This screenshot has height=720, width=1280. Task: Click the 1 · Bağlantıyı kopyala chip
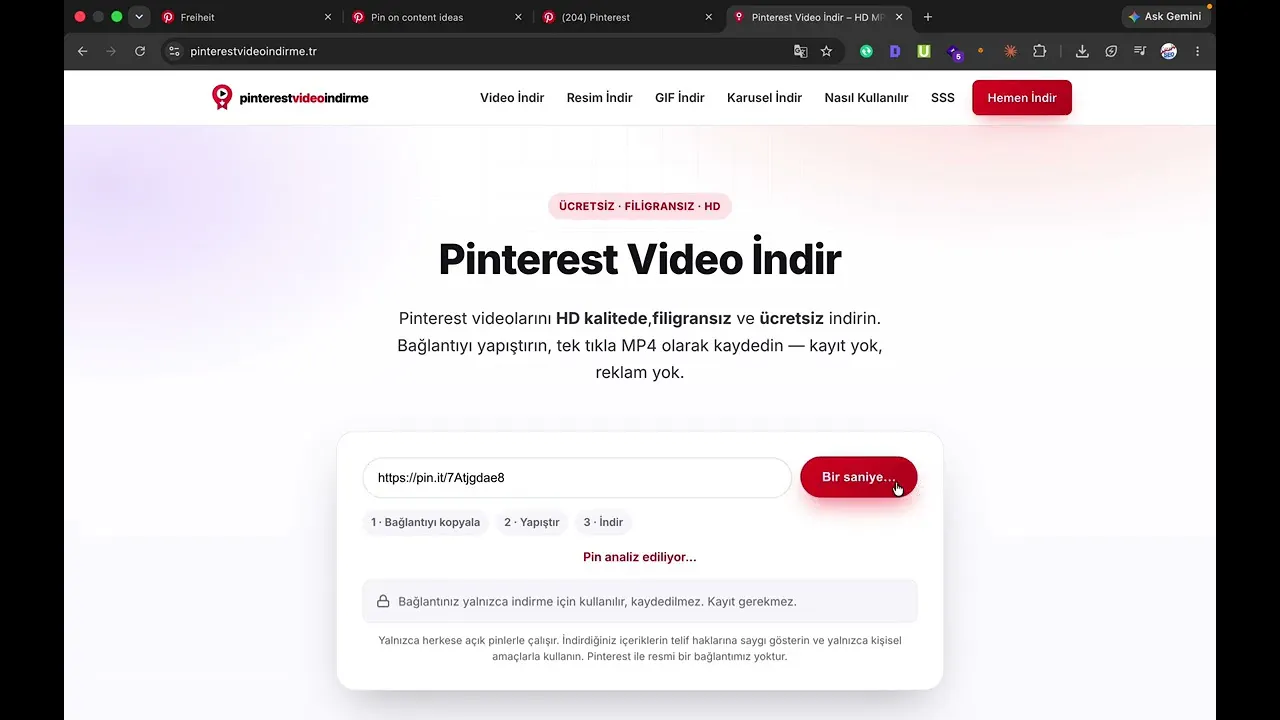(425, 522)
